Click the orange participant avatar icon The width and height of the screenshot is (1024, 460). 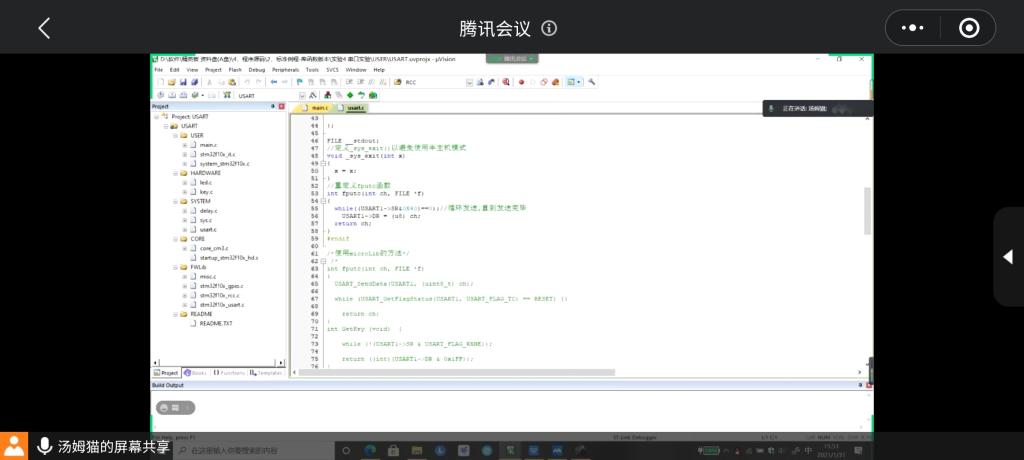pyautogui.click(x=14, y=447)
